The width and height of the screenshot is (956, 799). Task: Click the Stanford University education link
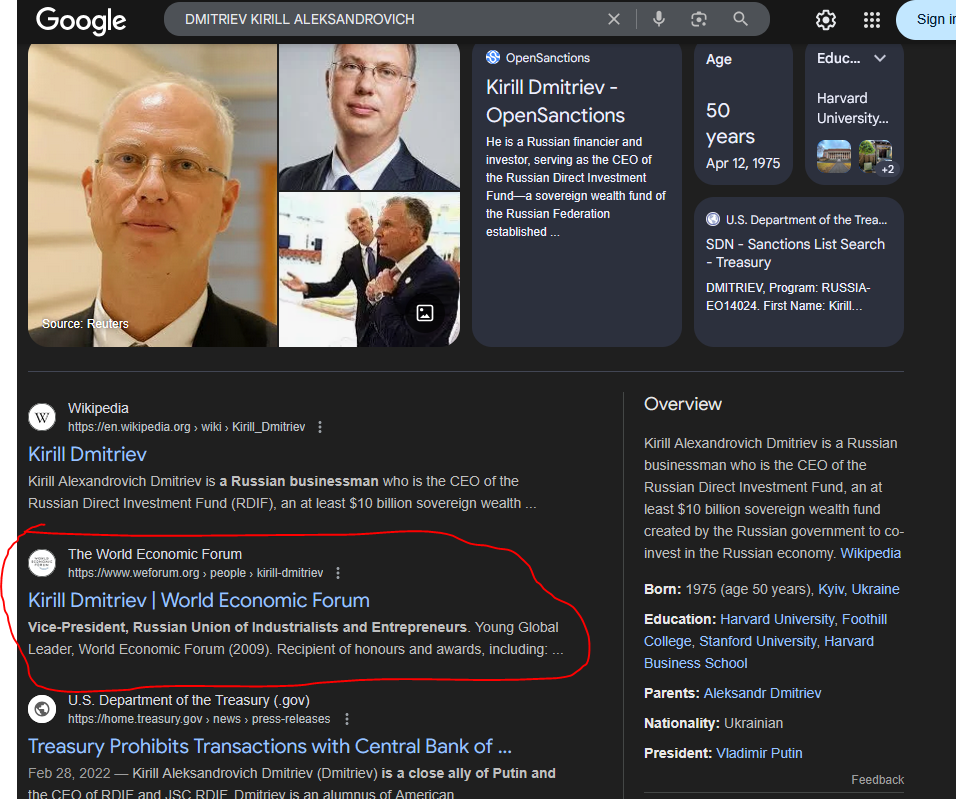point(759,641)
